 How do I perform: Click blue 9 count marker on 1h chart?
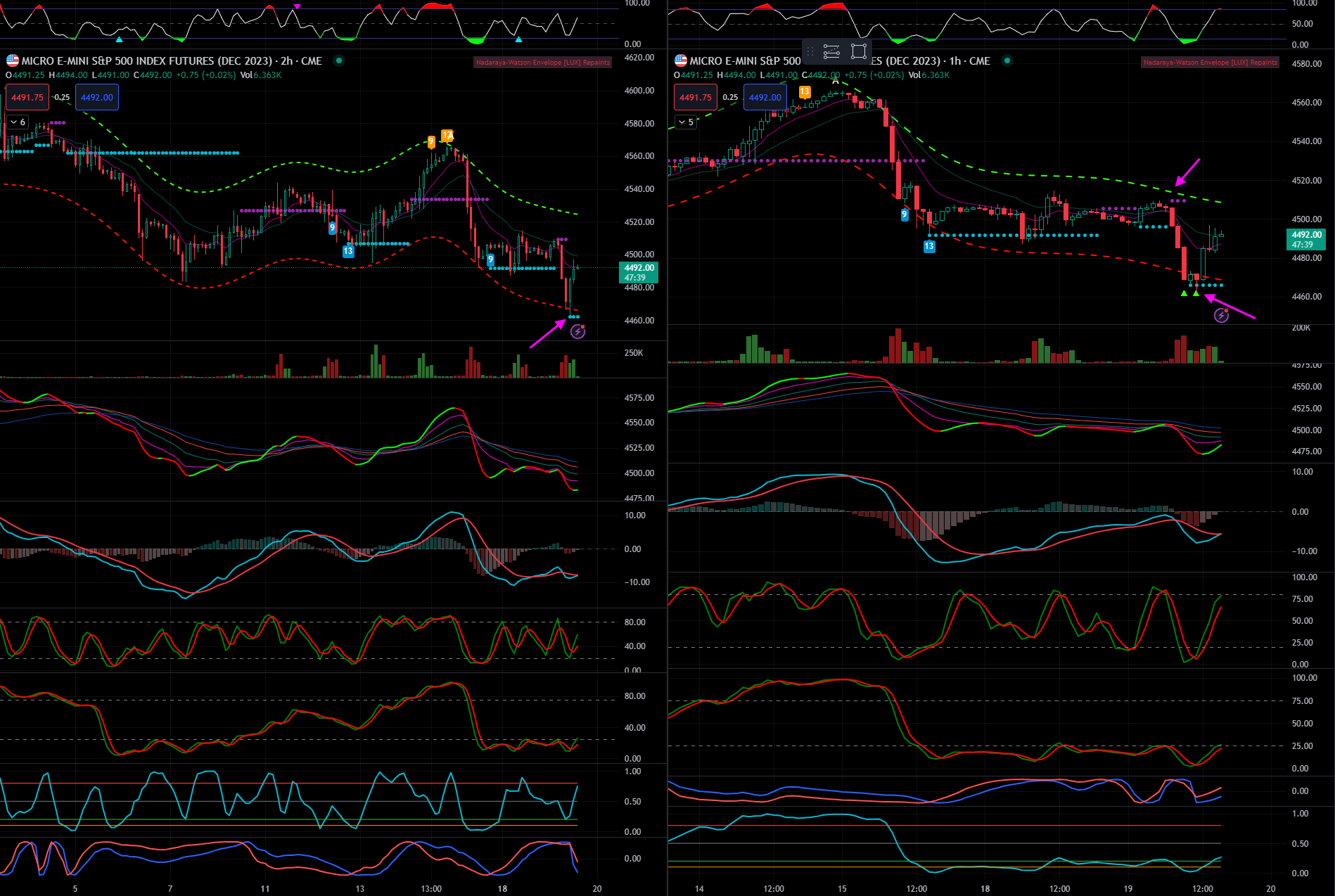click(905, 215)
